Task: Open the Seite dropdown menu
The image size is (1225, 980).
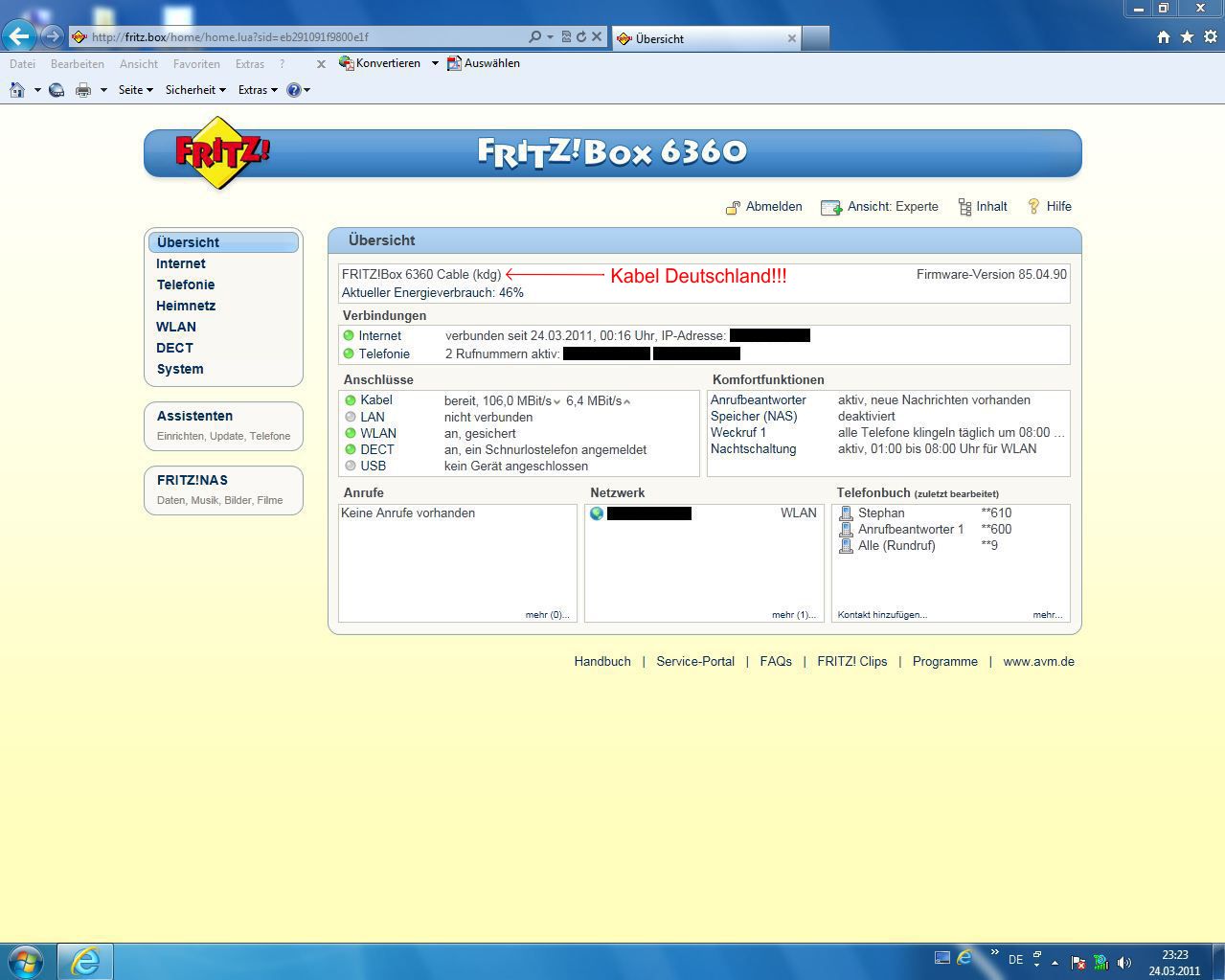Action: 136,89
